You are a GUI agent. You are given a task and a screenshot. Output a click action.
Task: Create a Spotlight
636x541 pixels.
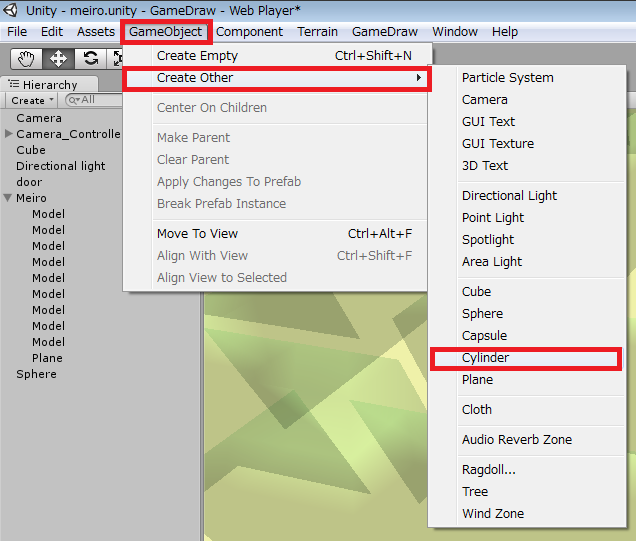coord(527,240)
